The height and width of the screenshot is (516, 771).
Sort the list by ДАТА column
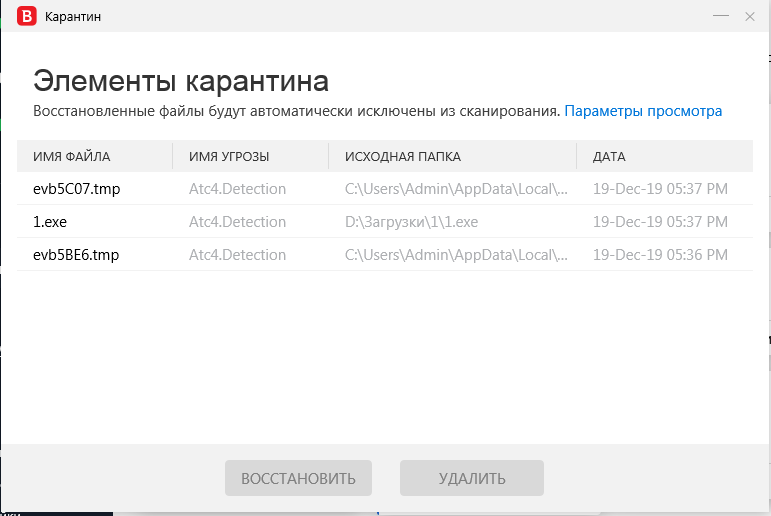(x=609, y=156)
